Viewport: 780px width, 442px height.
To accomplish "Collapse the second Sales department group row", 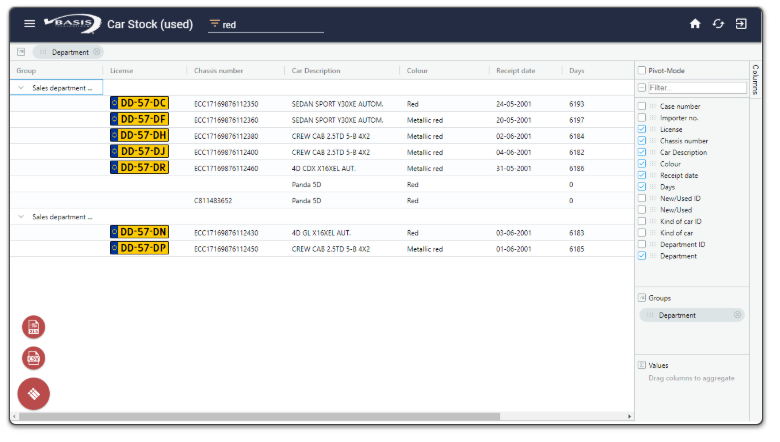I will tap(21, 216).
